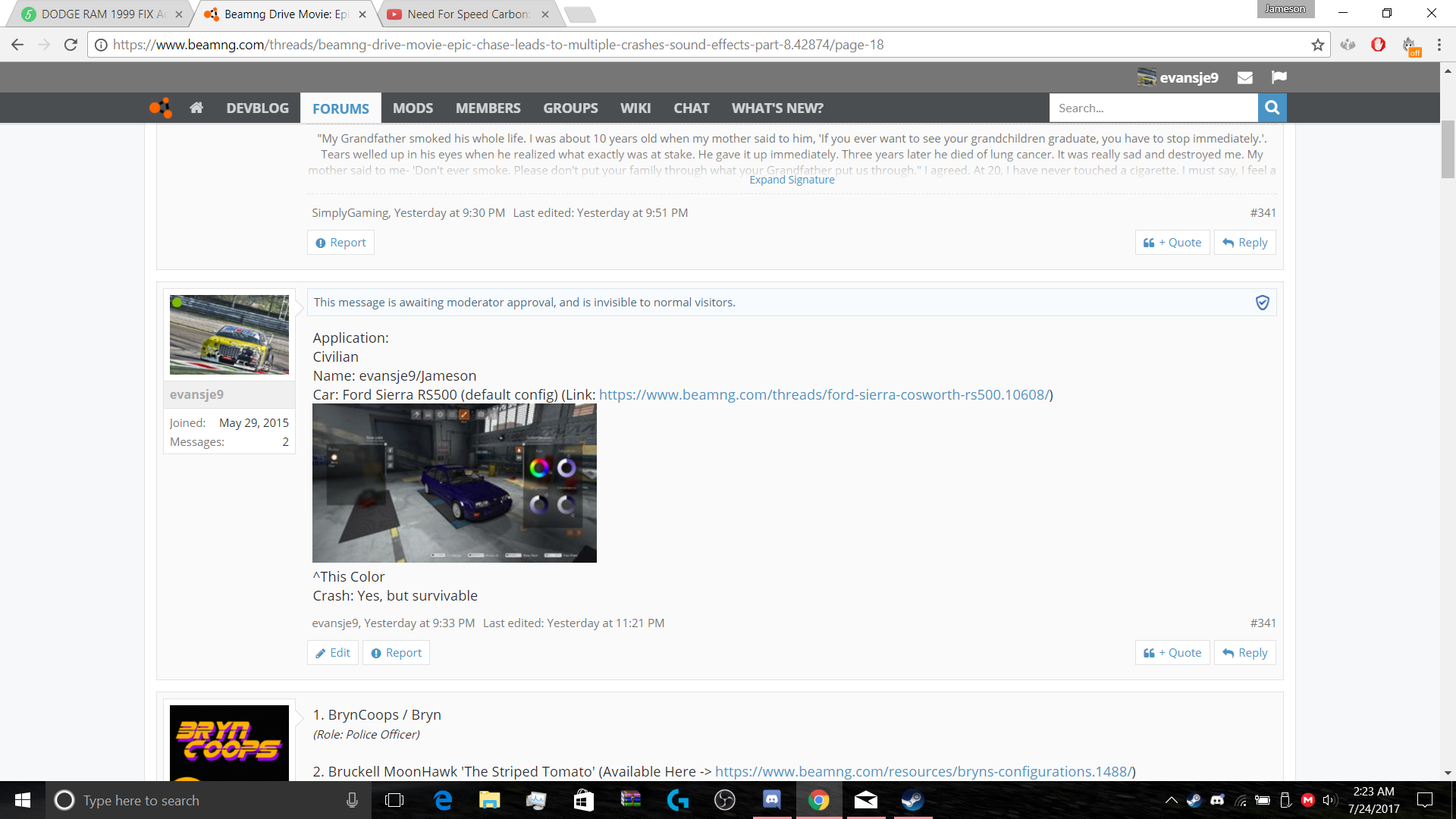This screenshot has width=1456, height=819.
Task: Open the Opera extension icon in toolbar
Action: click(1378, 45)
